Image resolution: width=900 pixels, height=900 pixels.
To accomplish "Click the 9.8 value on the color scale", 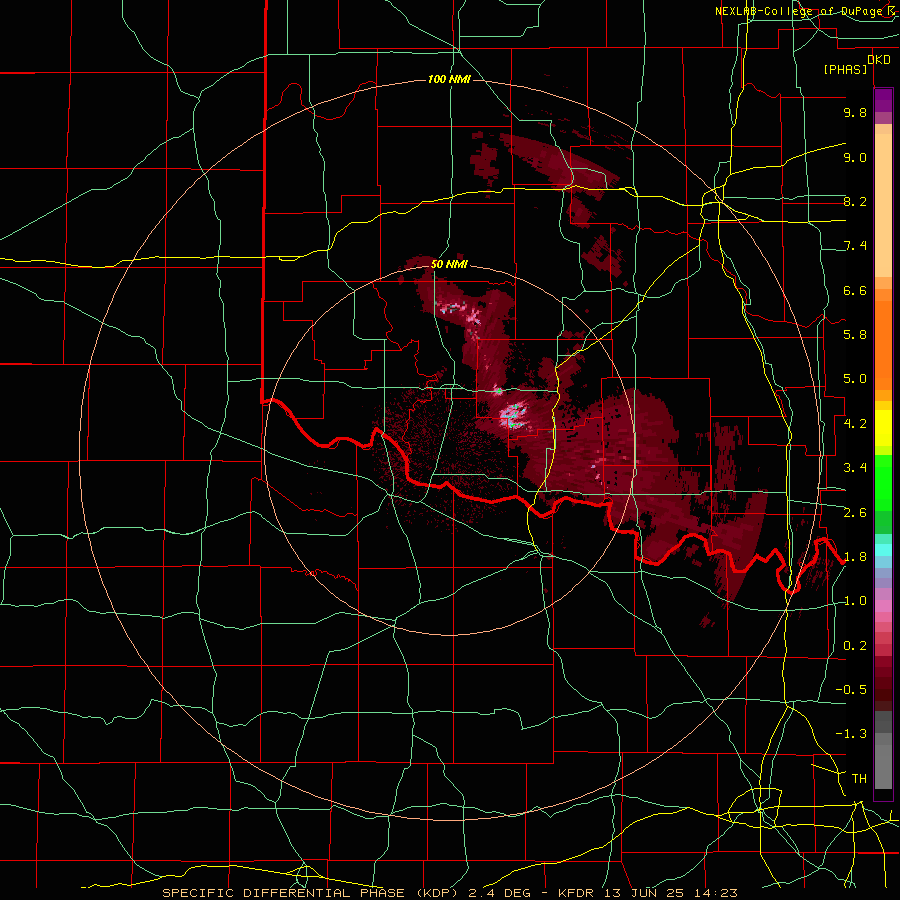I will [x=855, y=112].
